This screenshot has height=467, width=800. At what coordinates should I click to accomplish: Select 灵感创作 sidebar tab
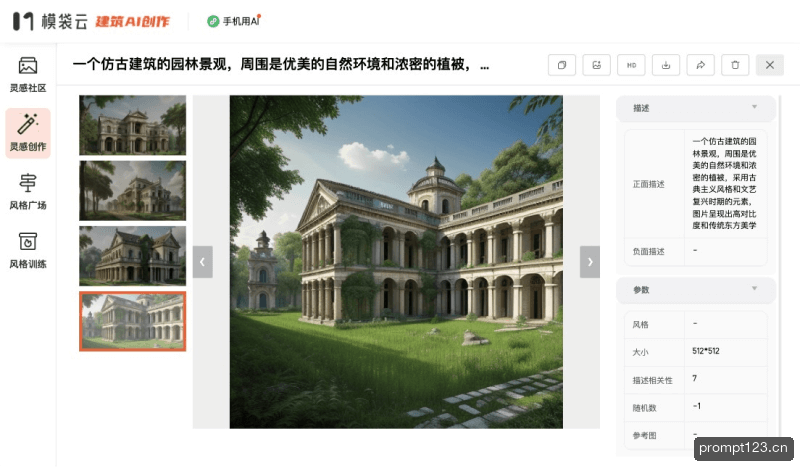point(28,133)
